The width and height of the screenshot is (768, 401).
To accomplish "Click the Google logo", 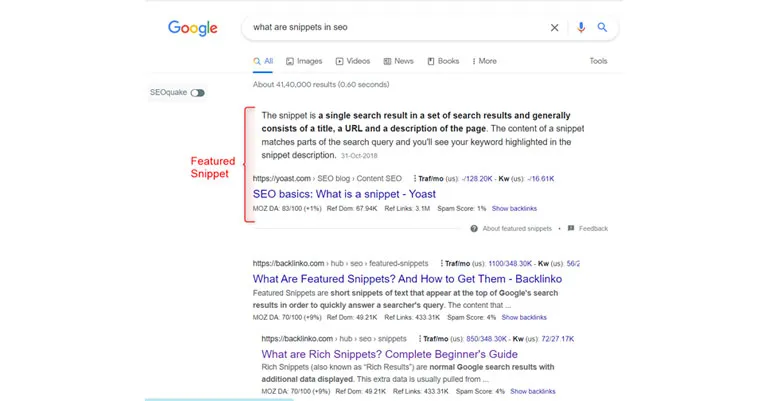I will 192,28.
